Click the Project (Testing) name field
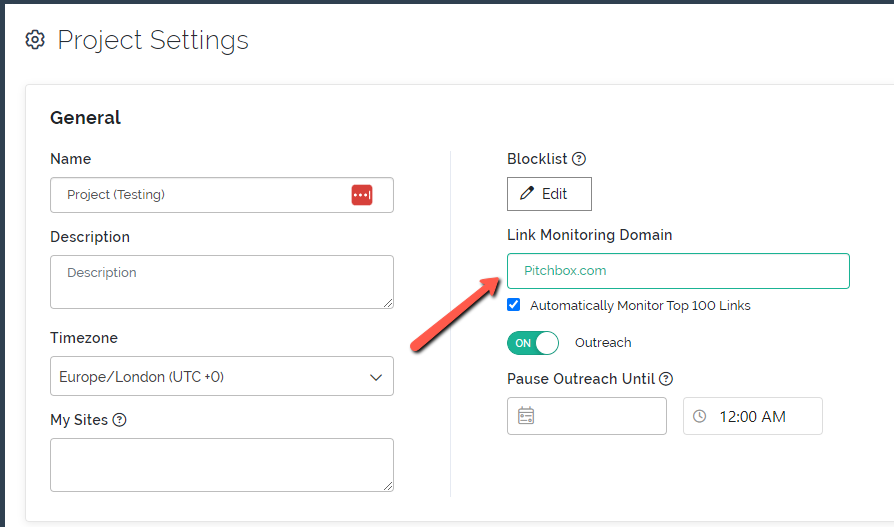This screenshot has width=894, height=527. point(222,195)
